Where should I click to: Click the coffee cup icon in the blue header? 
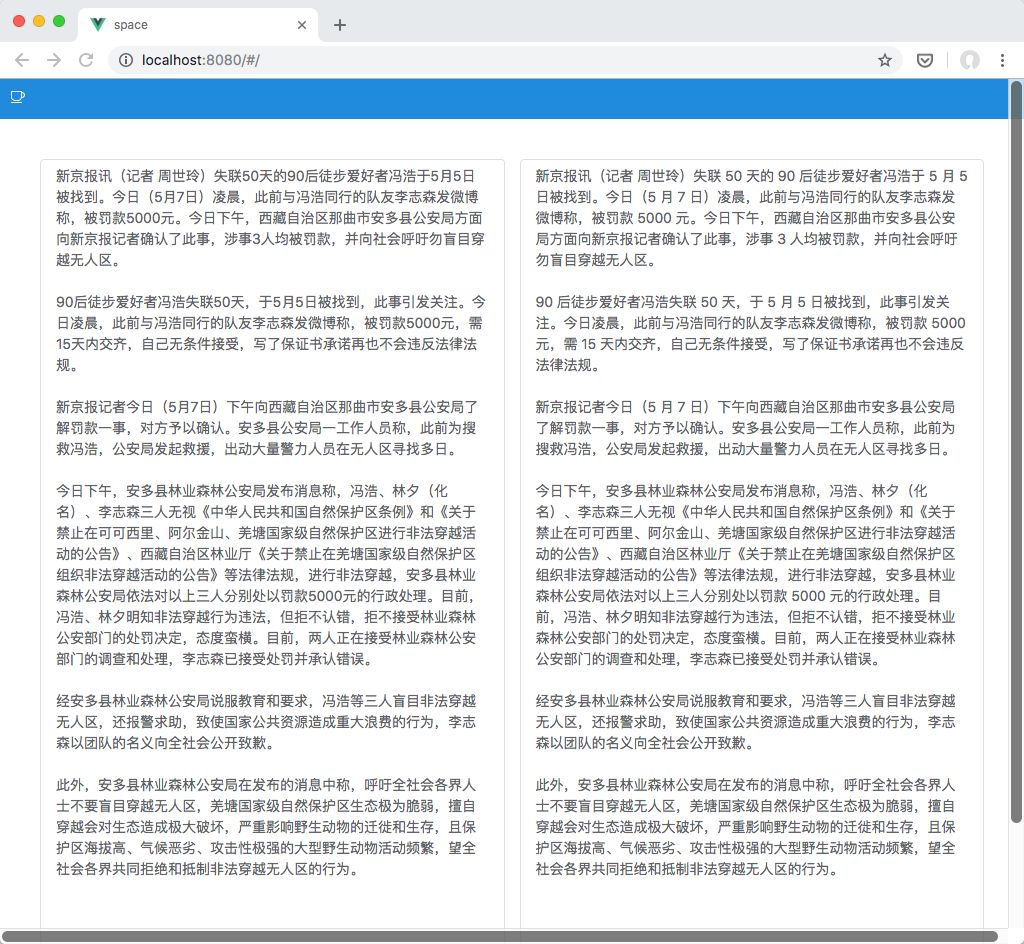coord(16,96)
